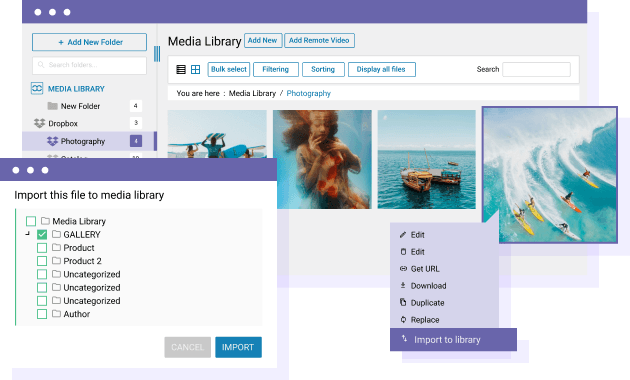
Task: Click the trash icon in context menu
Action: click(403, 251)
